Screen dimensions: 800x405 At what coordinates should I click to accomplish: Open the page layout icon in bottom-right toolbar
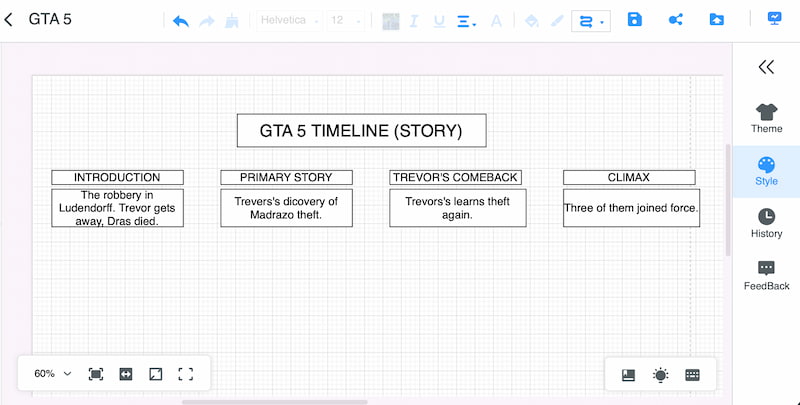pyautogui.click(x=629, y=375)
